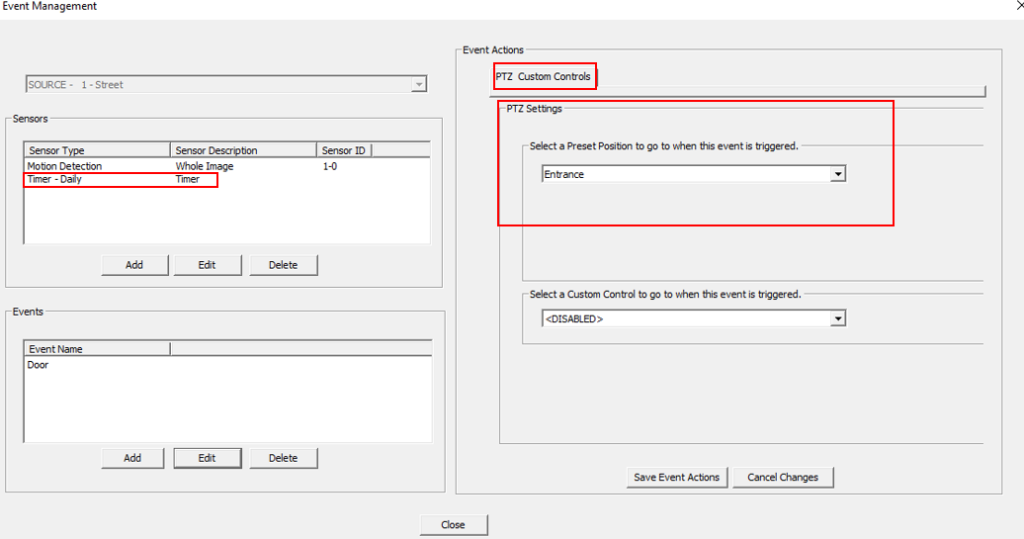Click Delete button under Events list
This screenshot has height=539, width=1024.
(283, 458)
